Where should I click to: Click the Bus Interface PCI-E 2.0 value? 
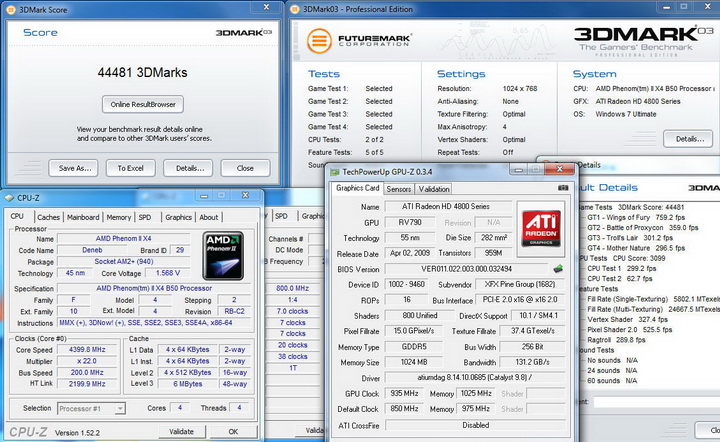pyautogui.click(x=520, y=299)
